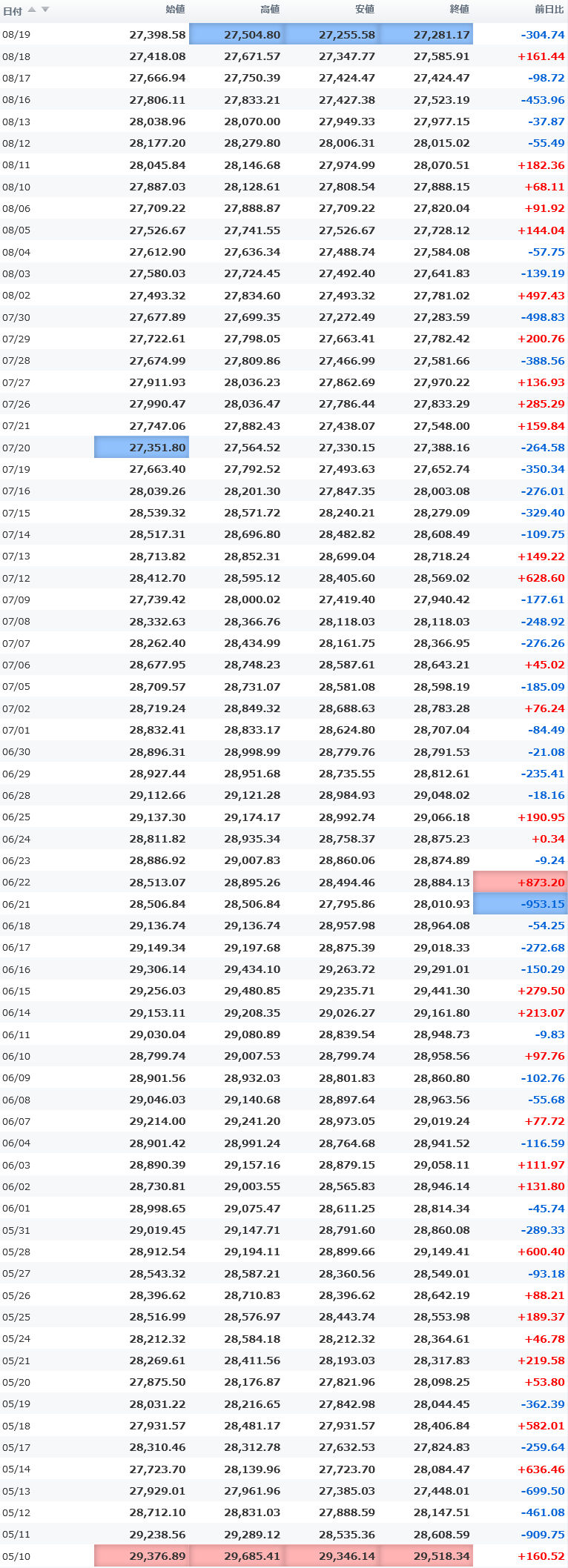
Task: Click the highlighted 08/19 high value 27,504.80
Action: tap(237, 34)
